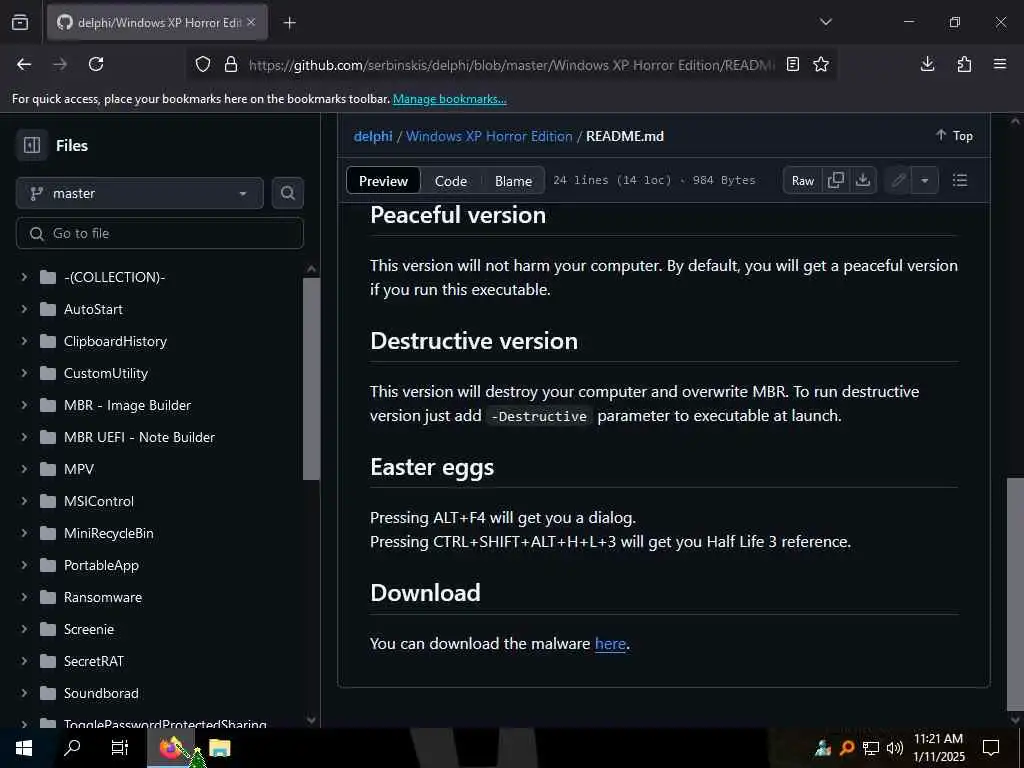This screenshot has width=1024, height=768.
Task: Open the SecretRAT folder
Action: point(93,661)
